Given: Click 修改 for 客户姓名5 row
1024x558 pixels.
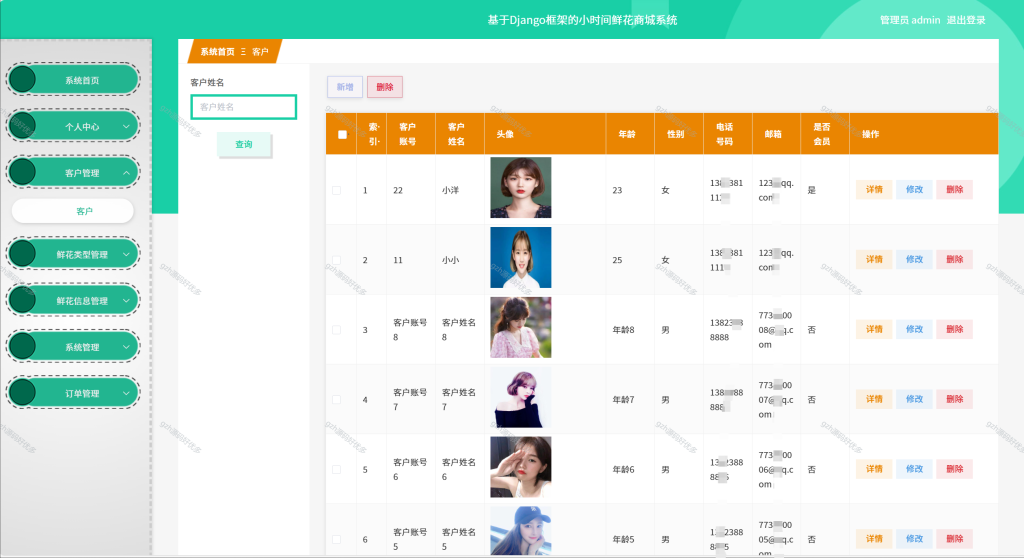Looking at the screenshot, I should (914, 539).
